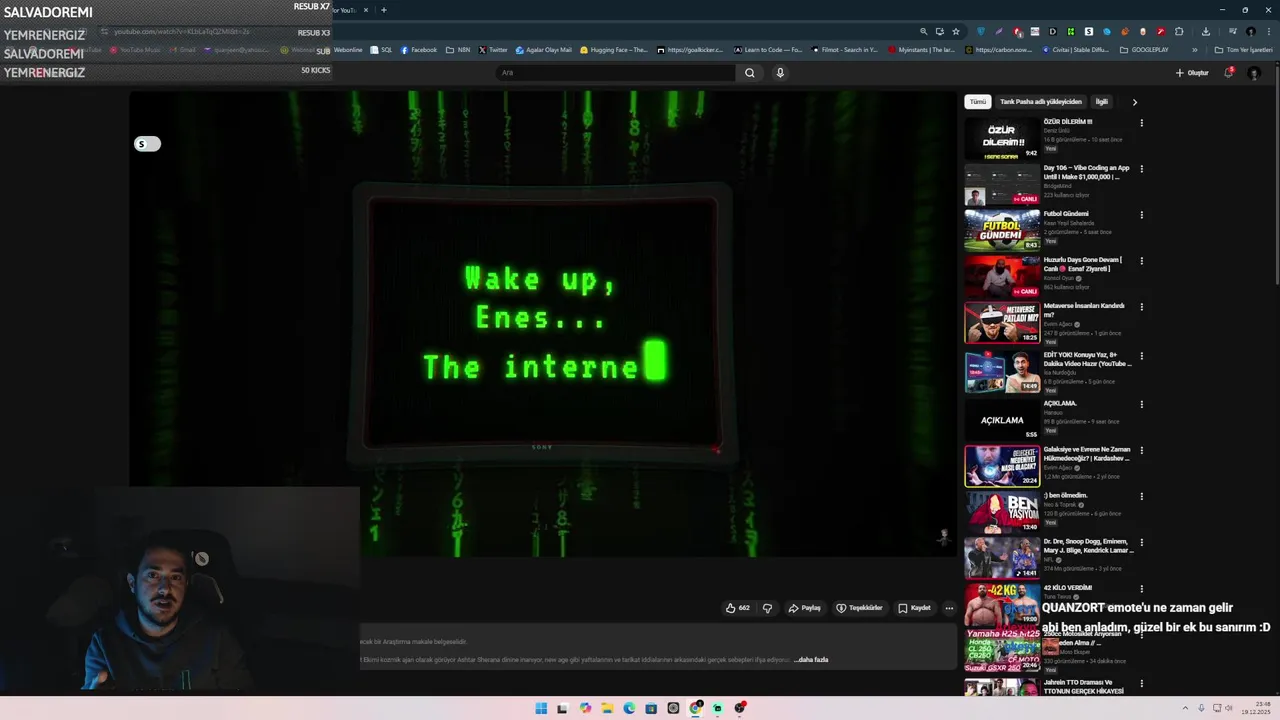This screenshot has width=1280, height=720.
Task: Open options menu for Metaverse İnsanları Kandırdı video
Action: [1141, 307]
